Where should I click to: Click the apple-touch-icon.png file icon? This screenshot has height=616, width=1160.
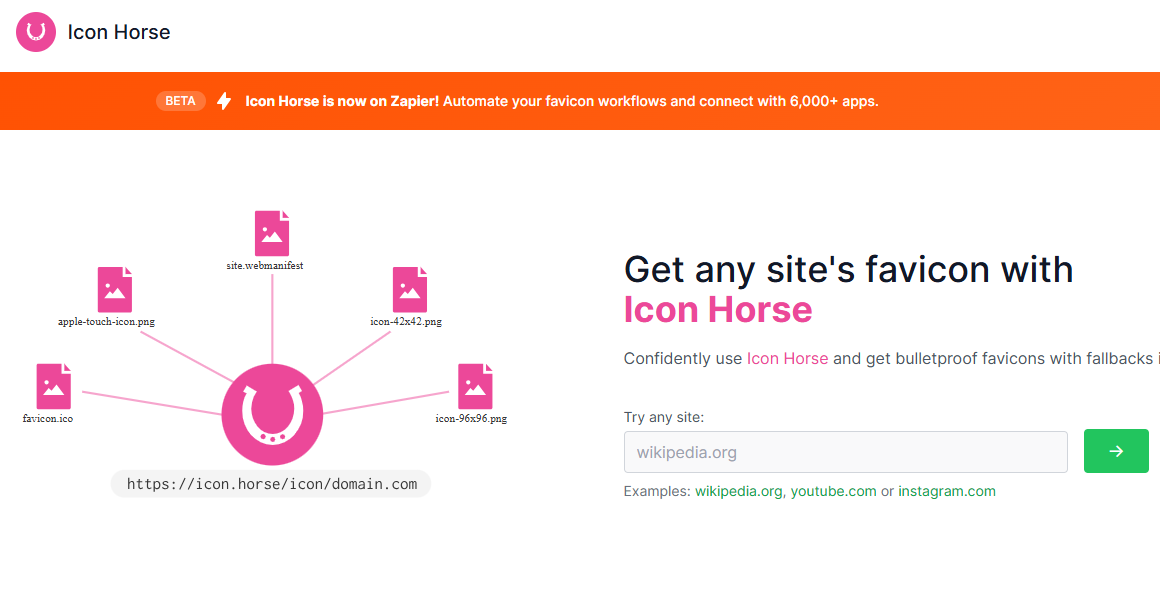coord(115,289)
